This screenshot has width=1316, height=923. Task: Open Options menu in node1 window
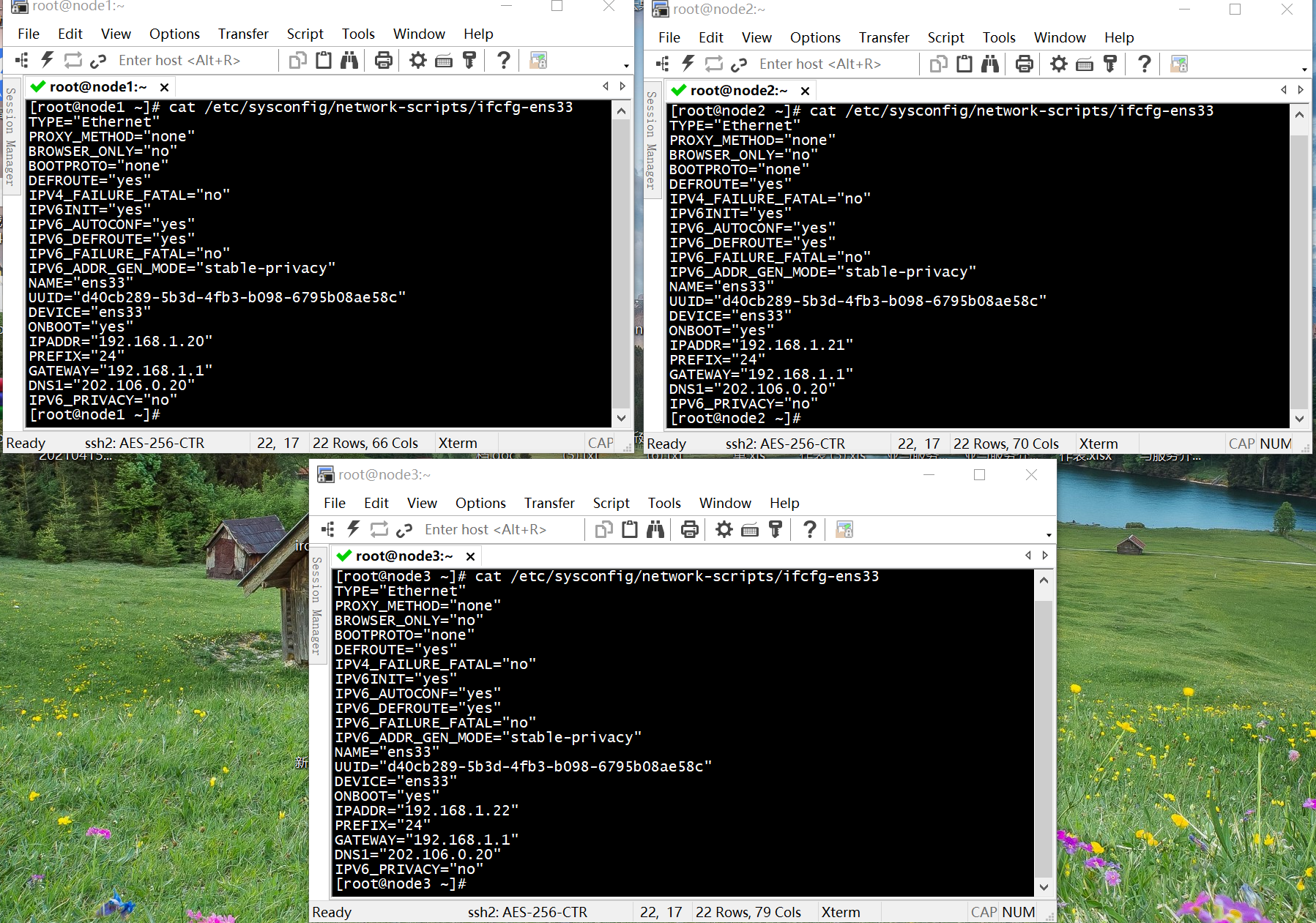point(174,34)
